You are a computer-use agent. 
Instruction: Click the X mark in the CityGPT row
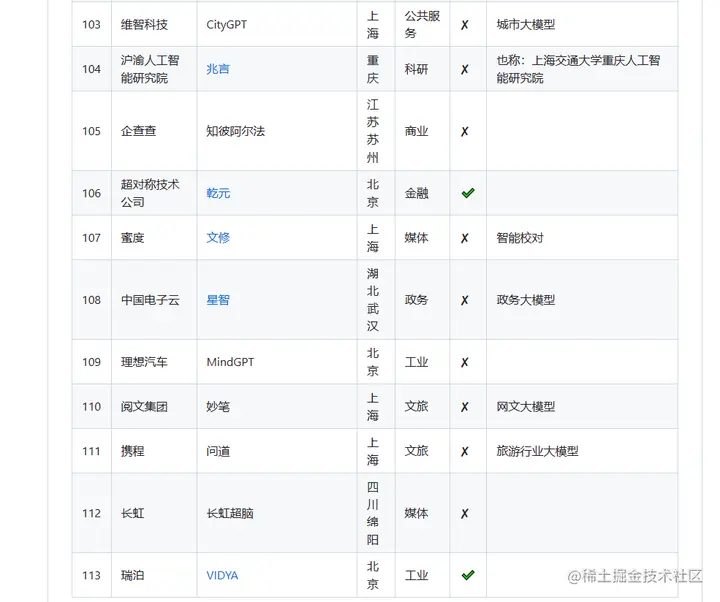[465, 25]
